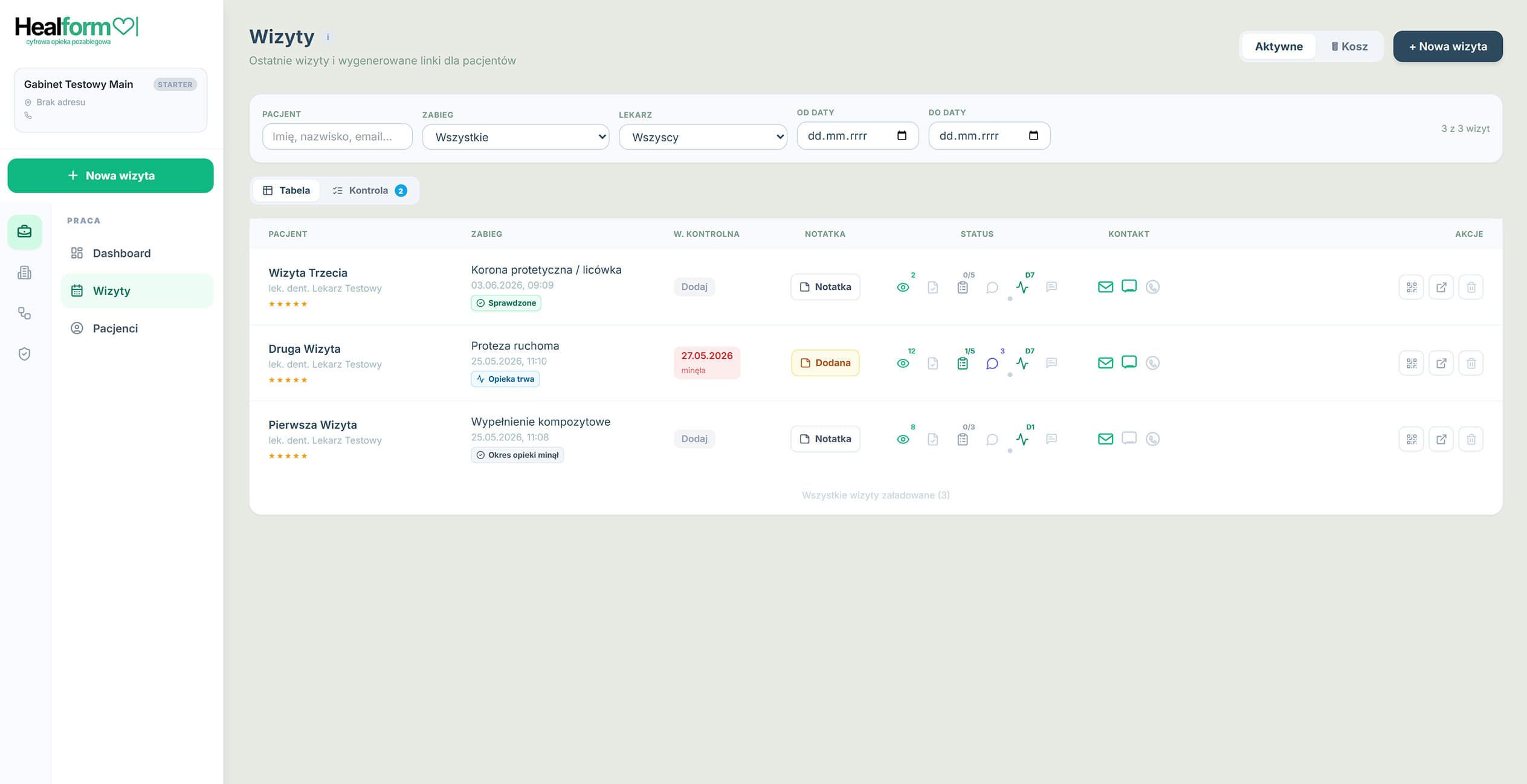Click checklist 0/5 status icon for Wizyta Trzecia

[x=963, y=287]
